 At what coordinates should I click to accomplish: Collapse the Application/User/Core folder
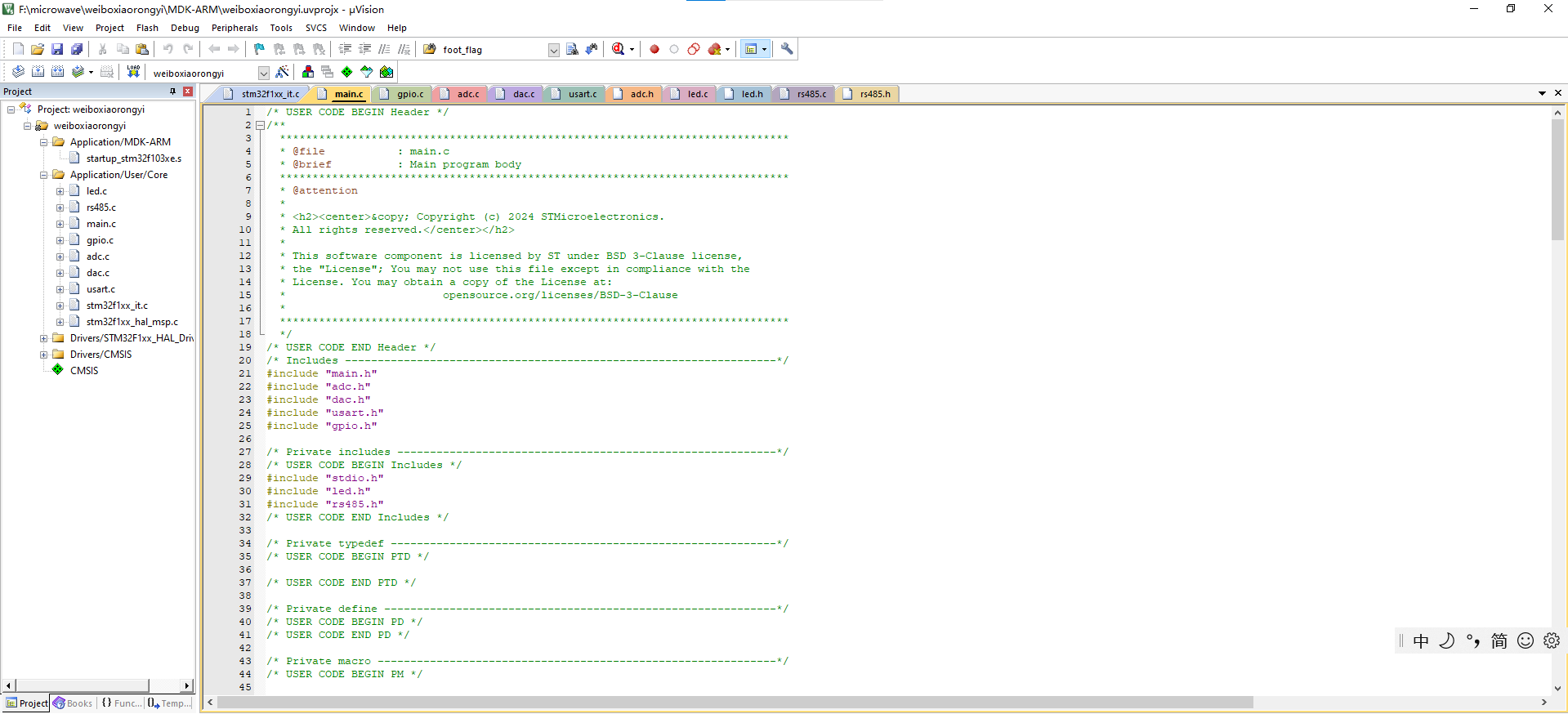point(44,175)
